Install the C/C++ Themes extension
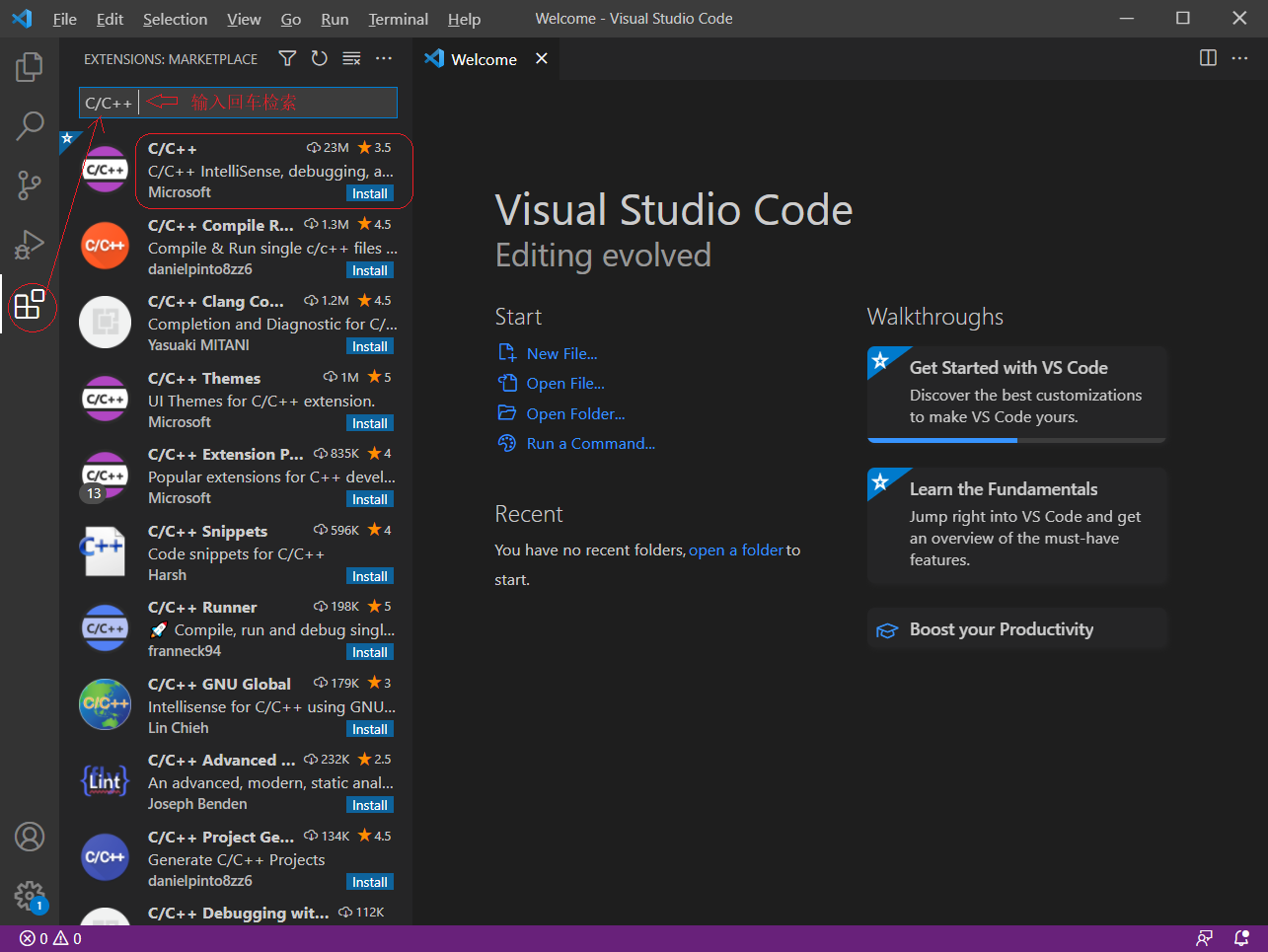The width and height of the screenshot is (1268, 952). 370,423
